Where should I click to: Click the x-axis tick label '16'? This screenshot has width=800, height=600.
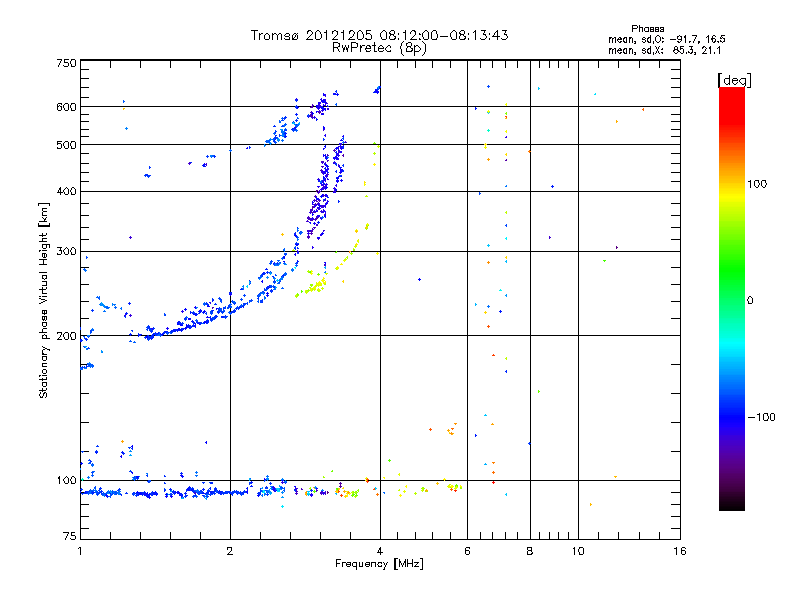[x=680, y=551]
